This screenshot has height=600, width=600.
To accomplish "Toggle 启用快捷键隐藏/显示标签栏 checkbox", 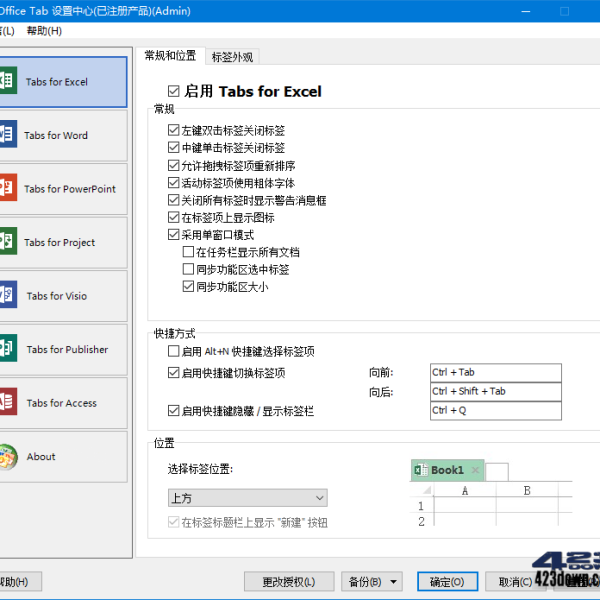I will (173, 411).
